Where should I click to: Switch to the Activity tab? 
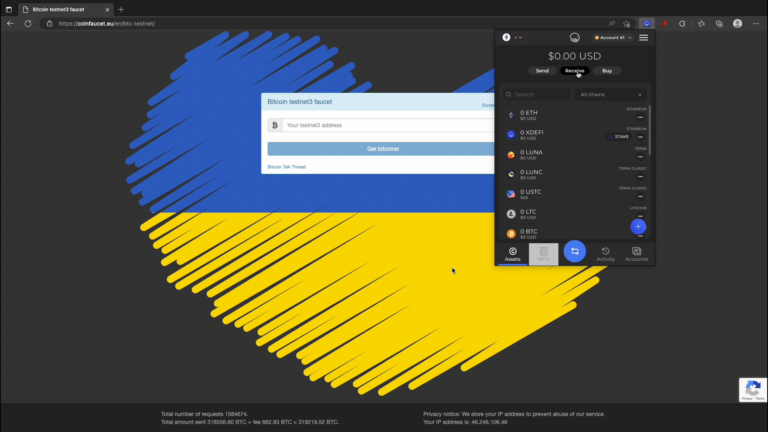point(605,253)
